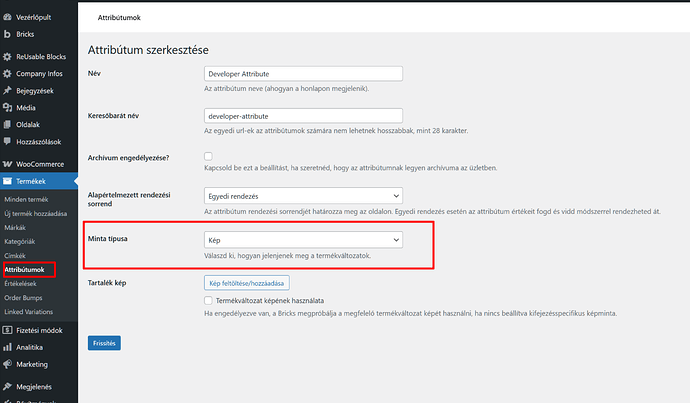Open ReUsable Blocks gear icon
Viewport: 690px width, 403px height.
pyautogui.click(x=7, y=57)
